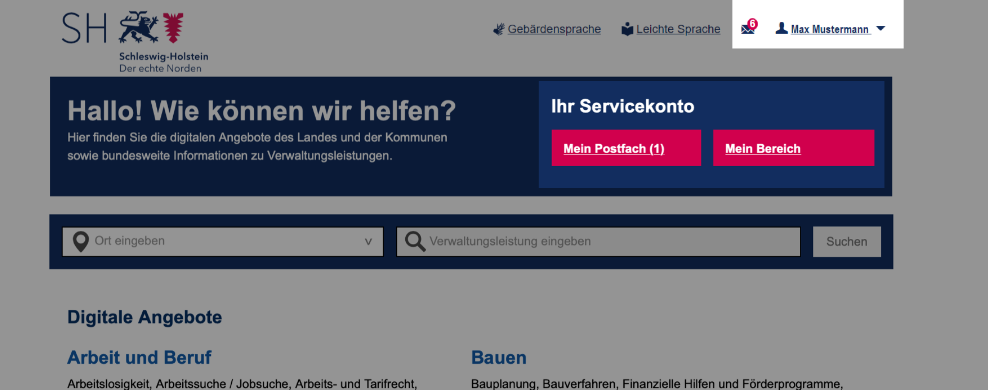Screen dimensions: 988x390
Task: Open the Bauen category heading
Action: pos(499,358)
